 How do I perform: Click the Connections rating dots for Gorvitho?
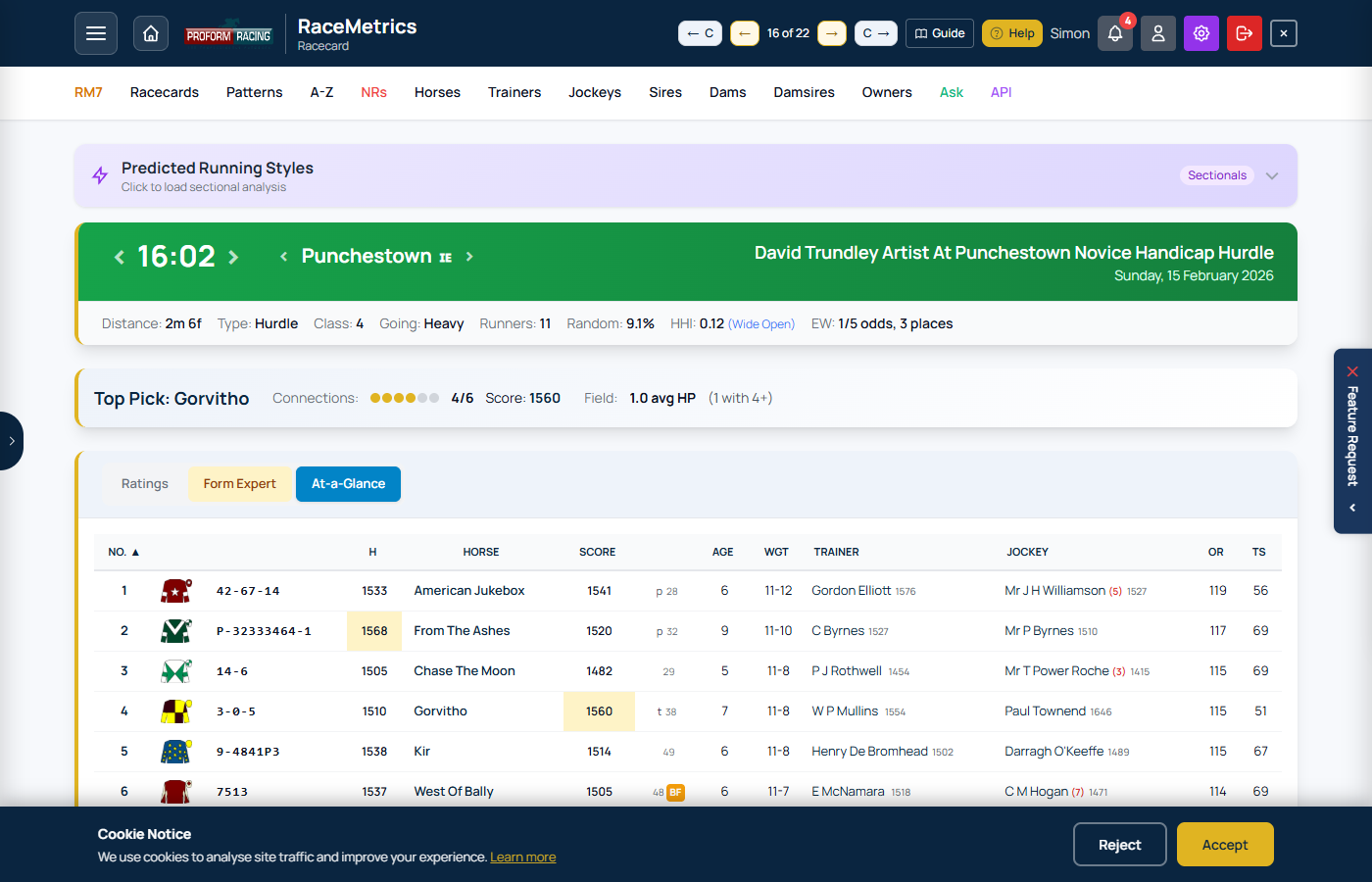404,398
